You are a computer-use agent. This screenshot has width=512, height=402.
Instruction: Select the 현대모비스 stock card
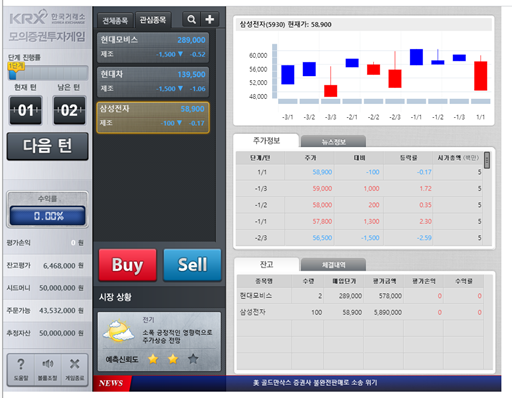[x=153, y=47]
